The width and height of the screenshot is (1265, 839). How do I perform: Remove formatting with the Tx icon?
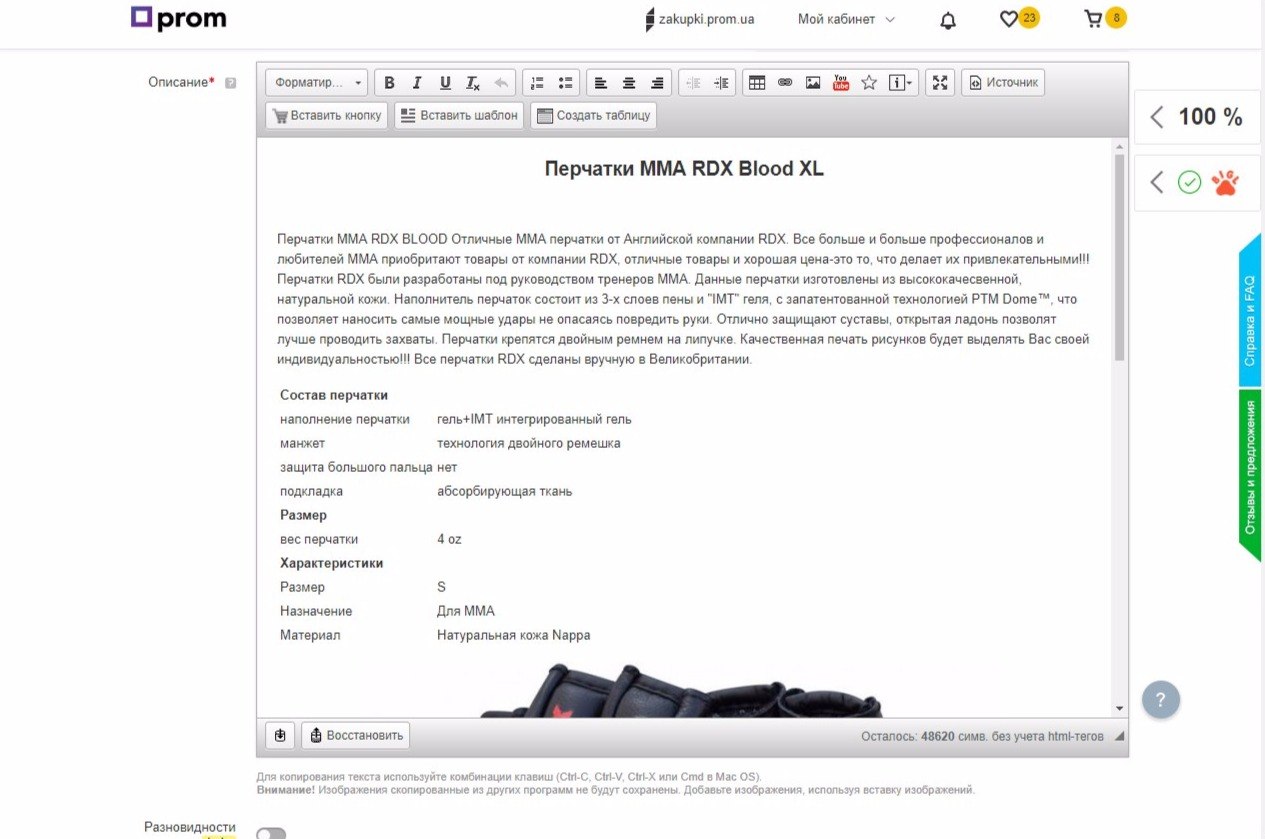click(x=474, y=83)
